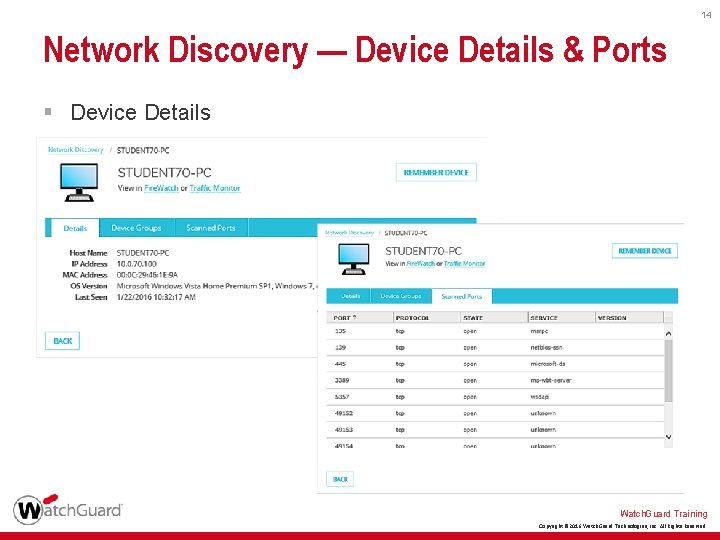Open Traffic Monitor link in the Scanned Ports panel

click(x=464, y=264)
